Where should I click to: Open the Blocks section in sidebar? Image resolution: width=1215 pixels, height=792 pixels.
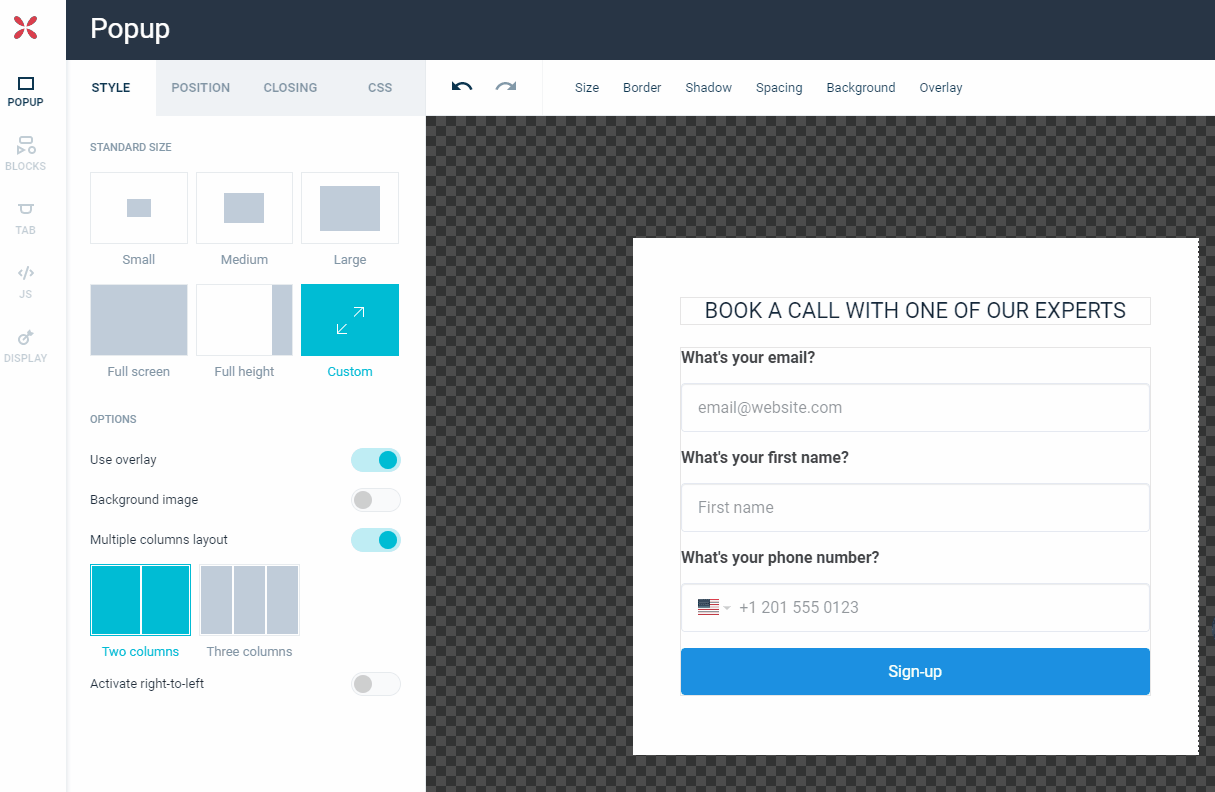click(x=26, y=155)
